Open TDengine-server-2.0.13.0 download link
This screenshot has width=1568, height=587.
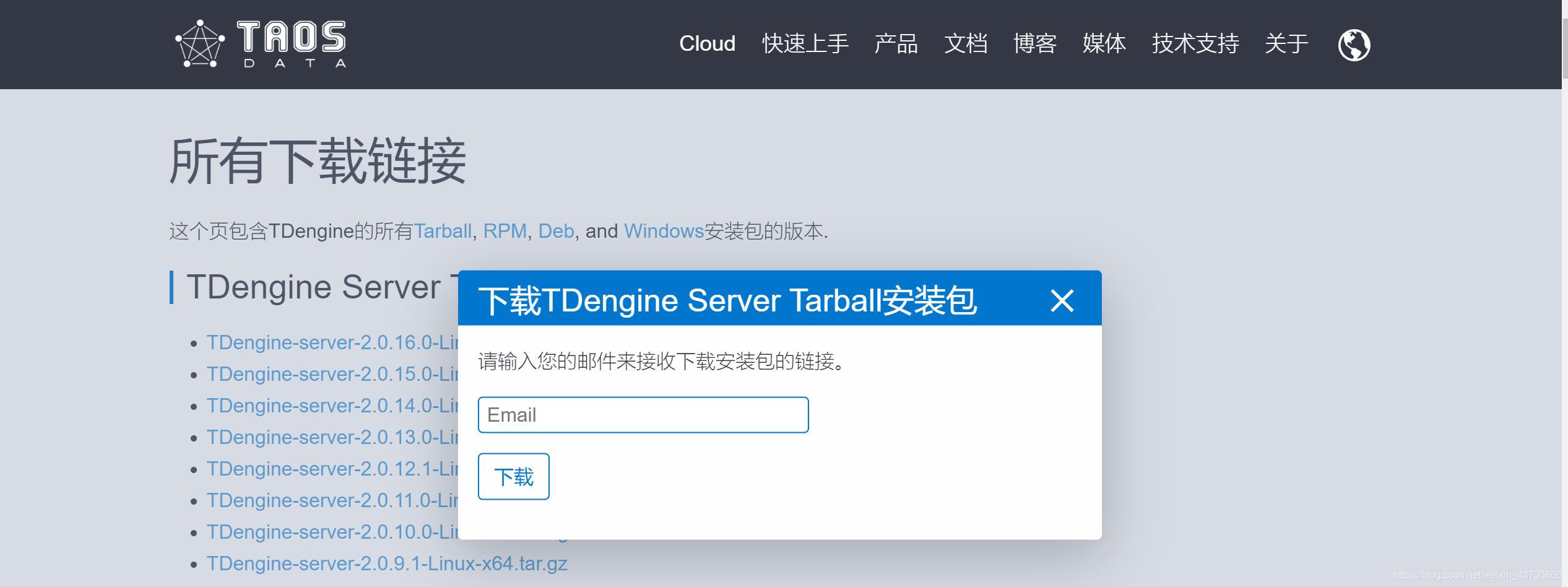pos(332,437)
